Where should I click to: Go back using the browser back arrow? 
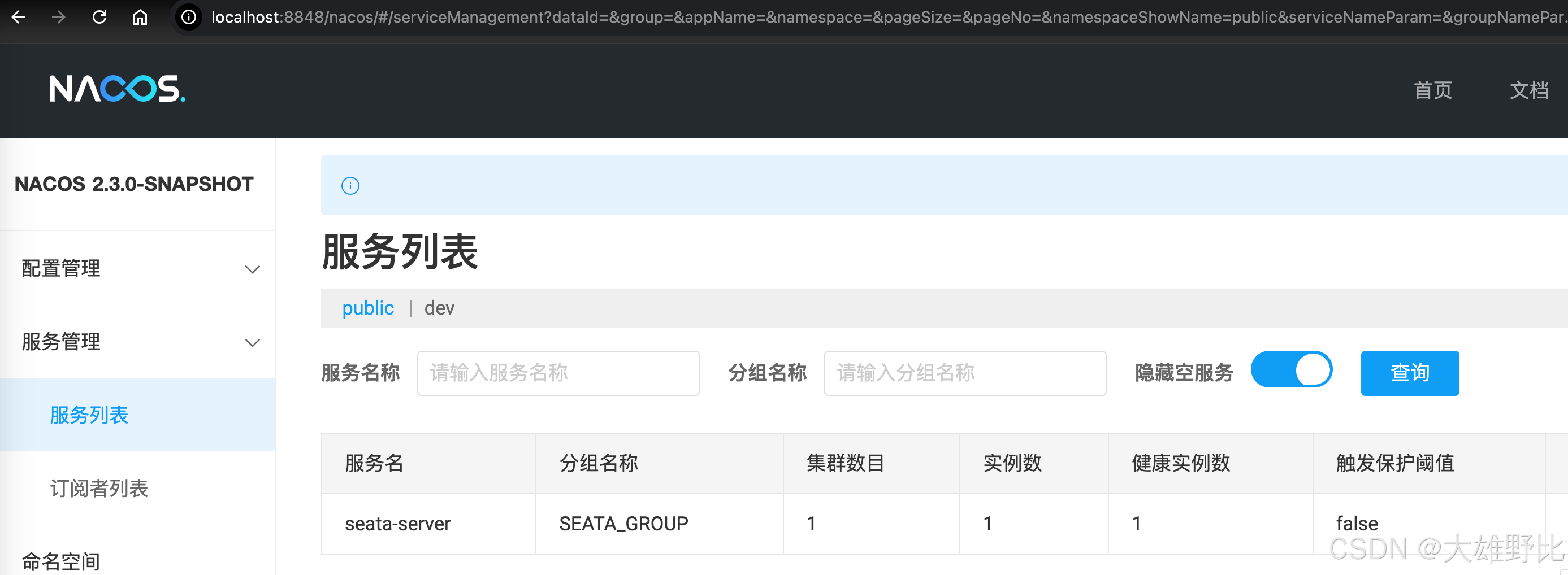[18, 17]
